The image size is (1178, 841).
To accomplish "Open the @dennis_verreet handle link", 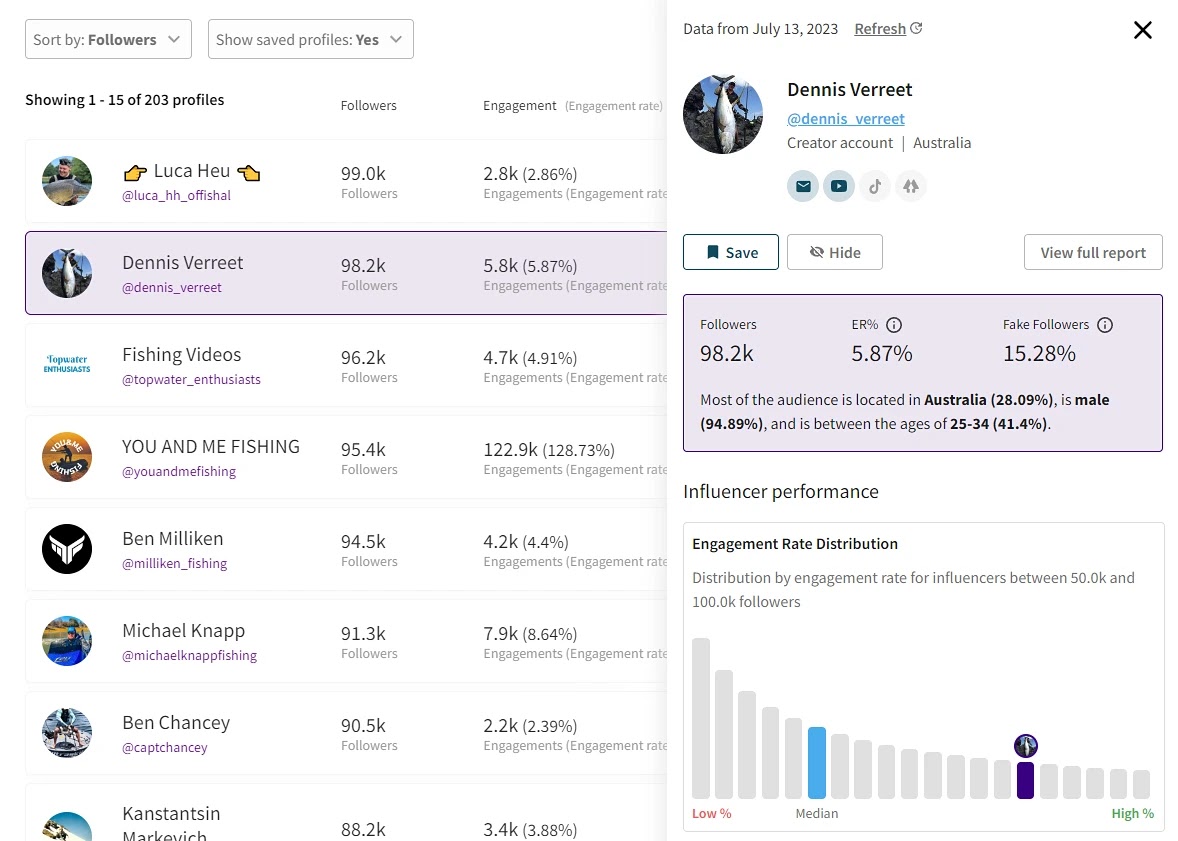I will [x=845, y=118].
